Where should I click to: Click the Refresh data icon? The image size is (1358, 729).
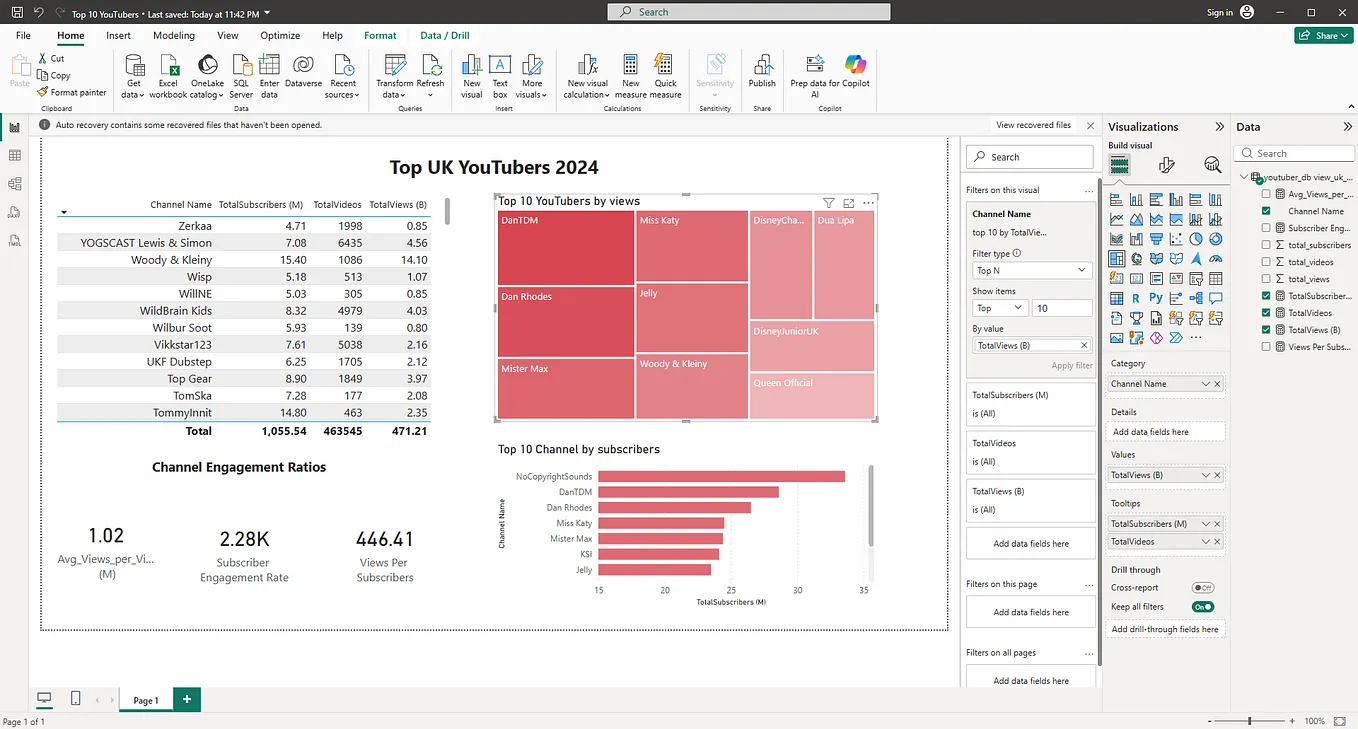[431, 64]
